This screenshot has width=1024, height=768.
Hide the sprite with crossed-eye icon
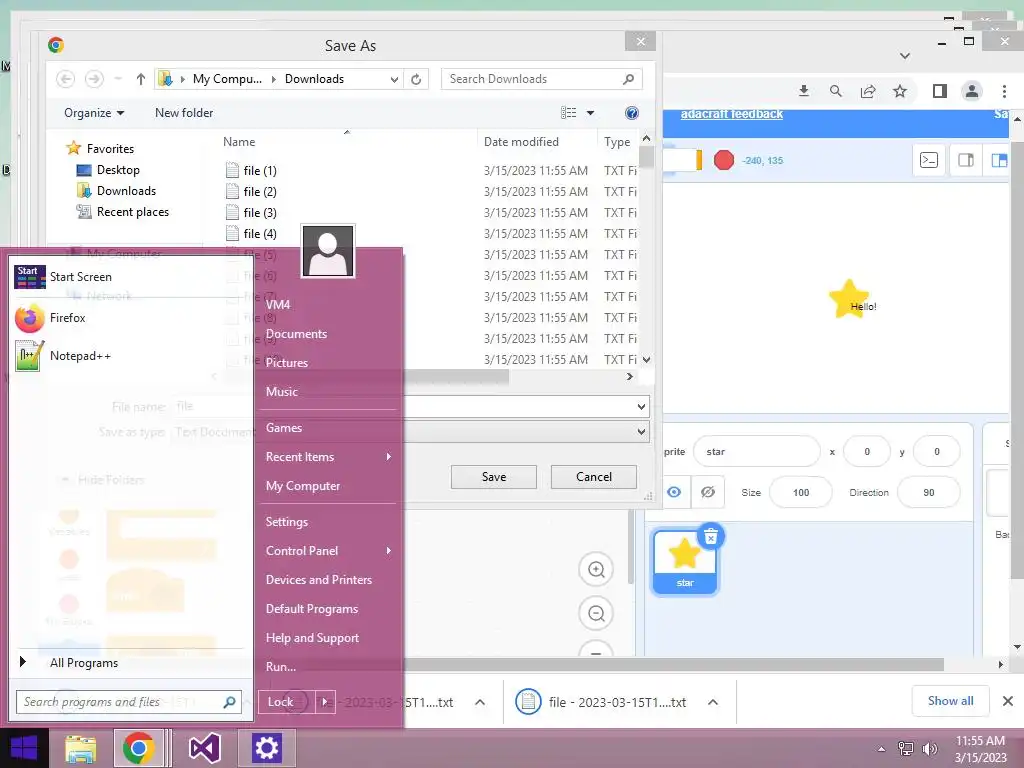tap(708, 492)
